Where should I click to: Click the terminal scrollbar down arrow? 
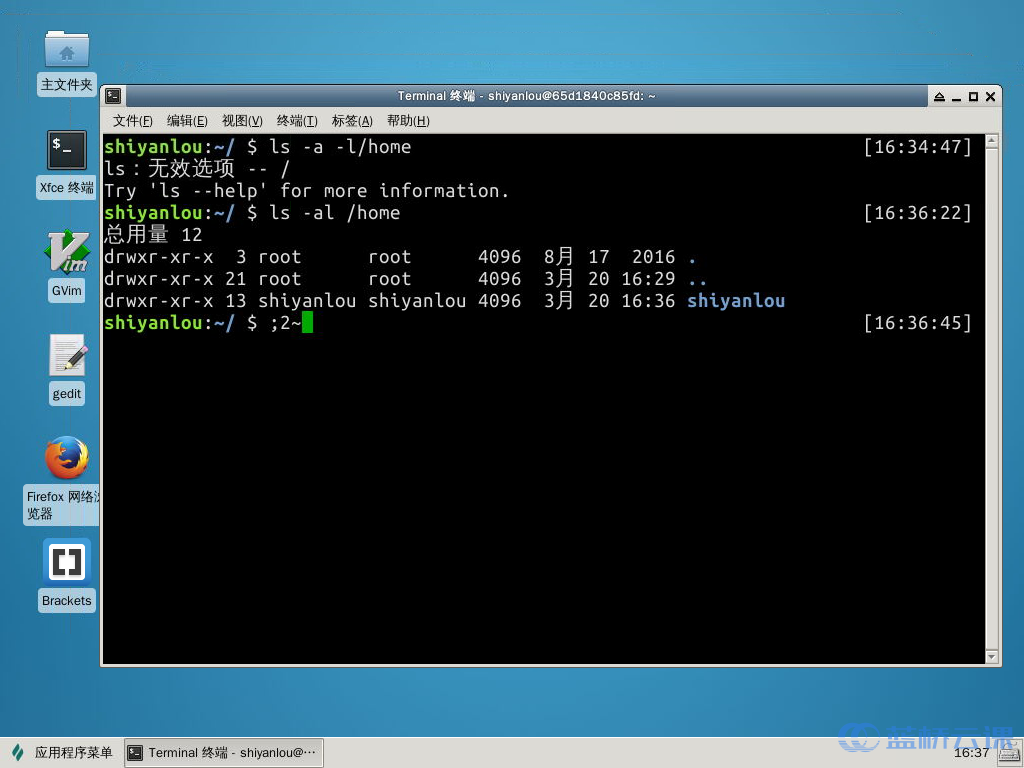[992, 657]
